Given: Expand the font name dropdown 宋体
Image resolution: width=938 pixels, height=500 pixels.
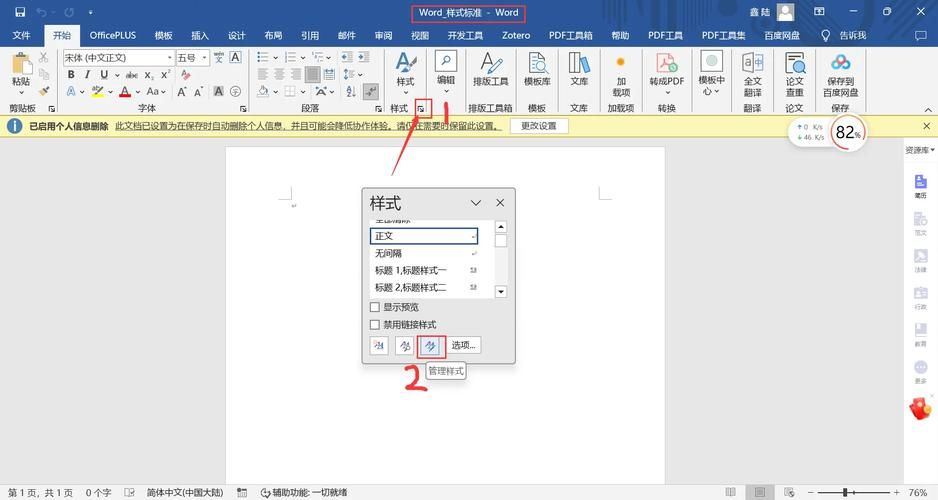Looking at the screenshot, I should click(x=168, y=58).
